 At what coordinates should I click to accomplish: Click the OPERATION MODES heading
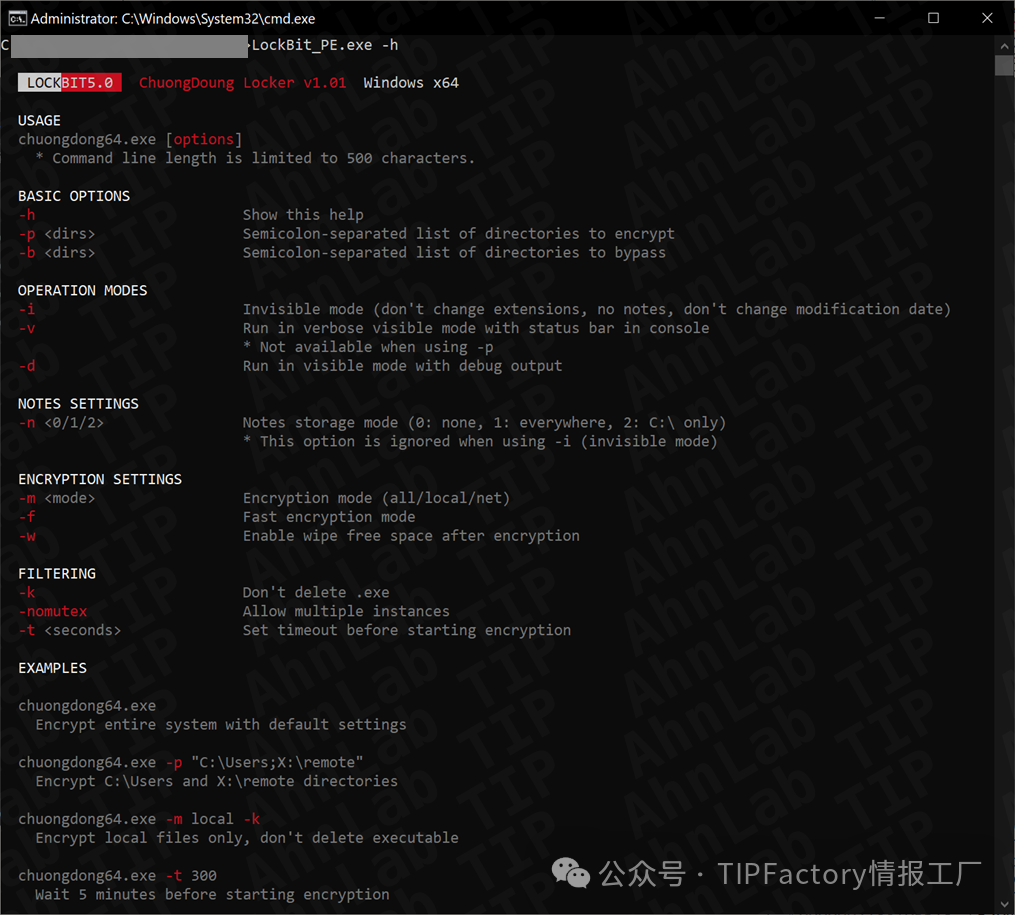click(x=82, y=291)
